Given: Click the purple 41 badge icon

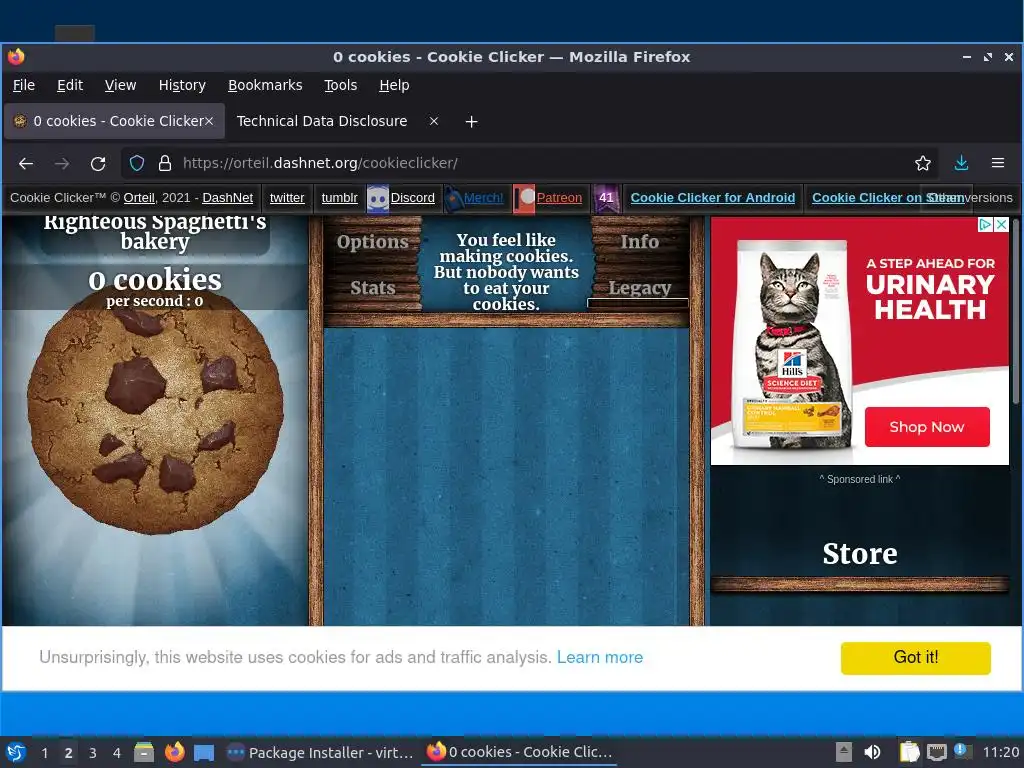Looking at the screenshot, I should click(x=606, y=199).
